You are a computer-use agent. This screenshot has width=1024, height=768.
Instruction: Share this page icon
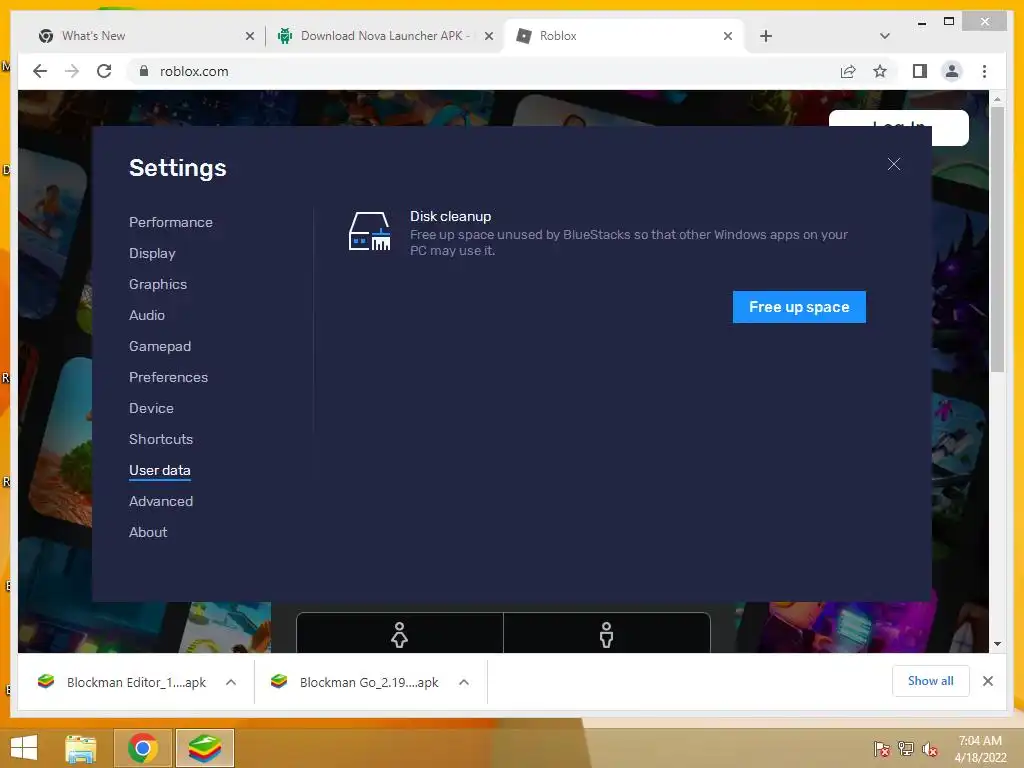848,71
